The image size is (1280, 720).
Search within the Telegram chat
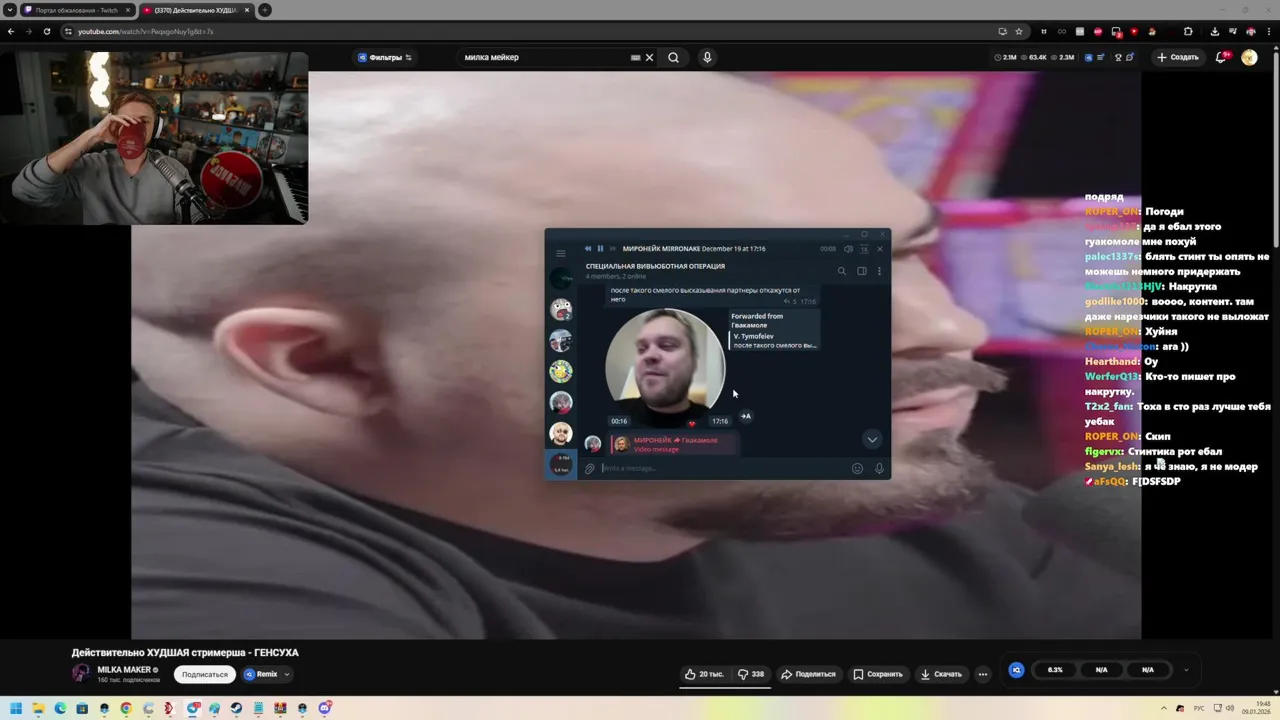tap(842, 271)
